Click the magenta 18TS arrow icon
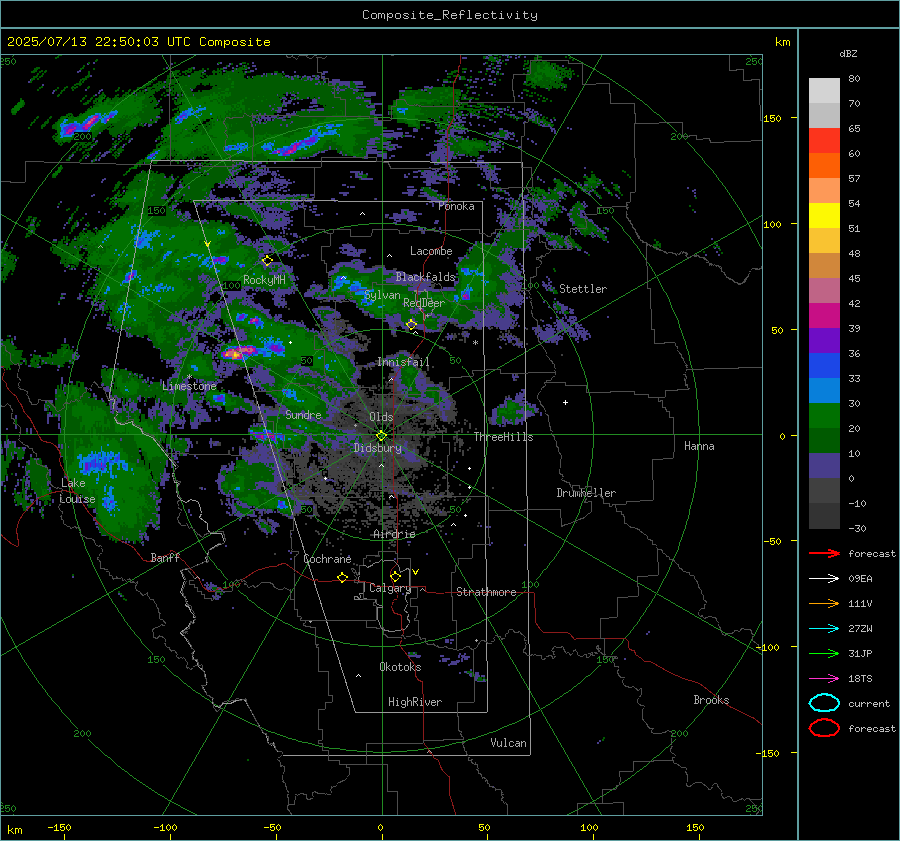900x841 pixels. pos(824,679)
